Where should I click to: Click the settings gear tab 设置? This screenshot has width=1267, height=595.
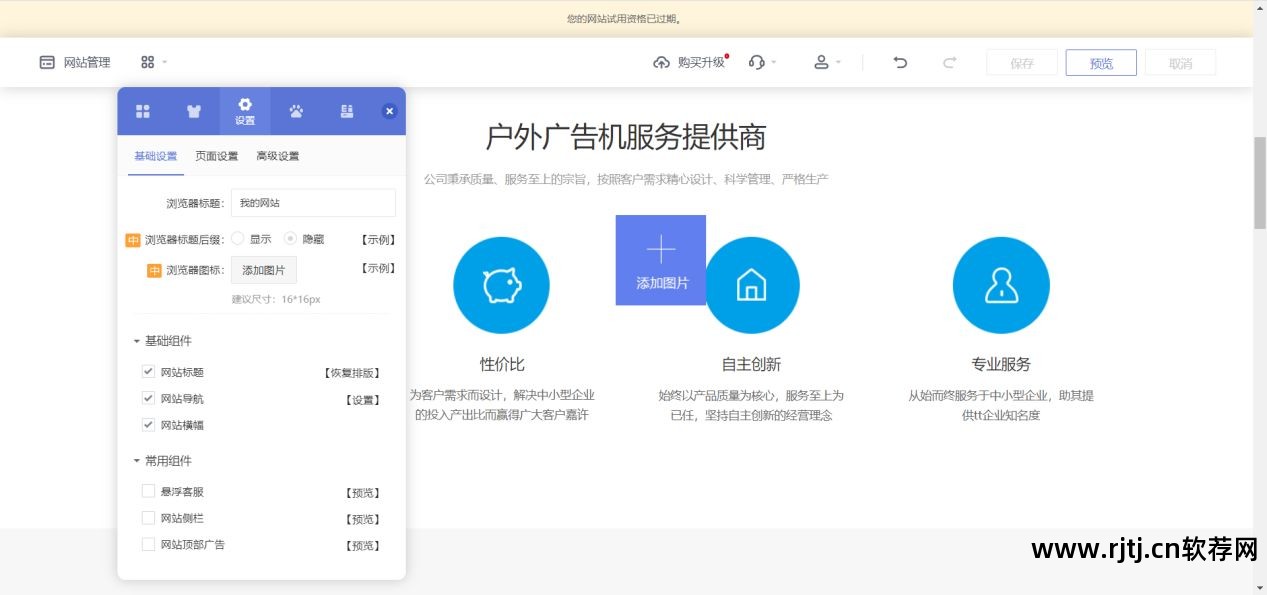245,111
